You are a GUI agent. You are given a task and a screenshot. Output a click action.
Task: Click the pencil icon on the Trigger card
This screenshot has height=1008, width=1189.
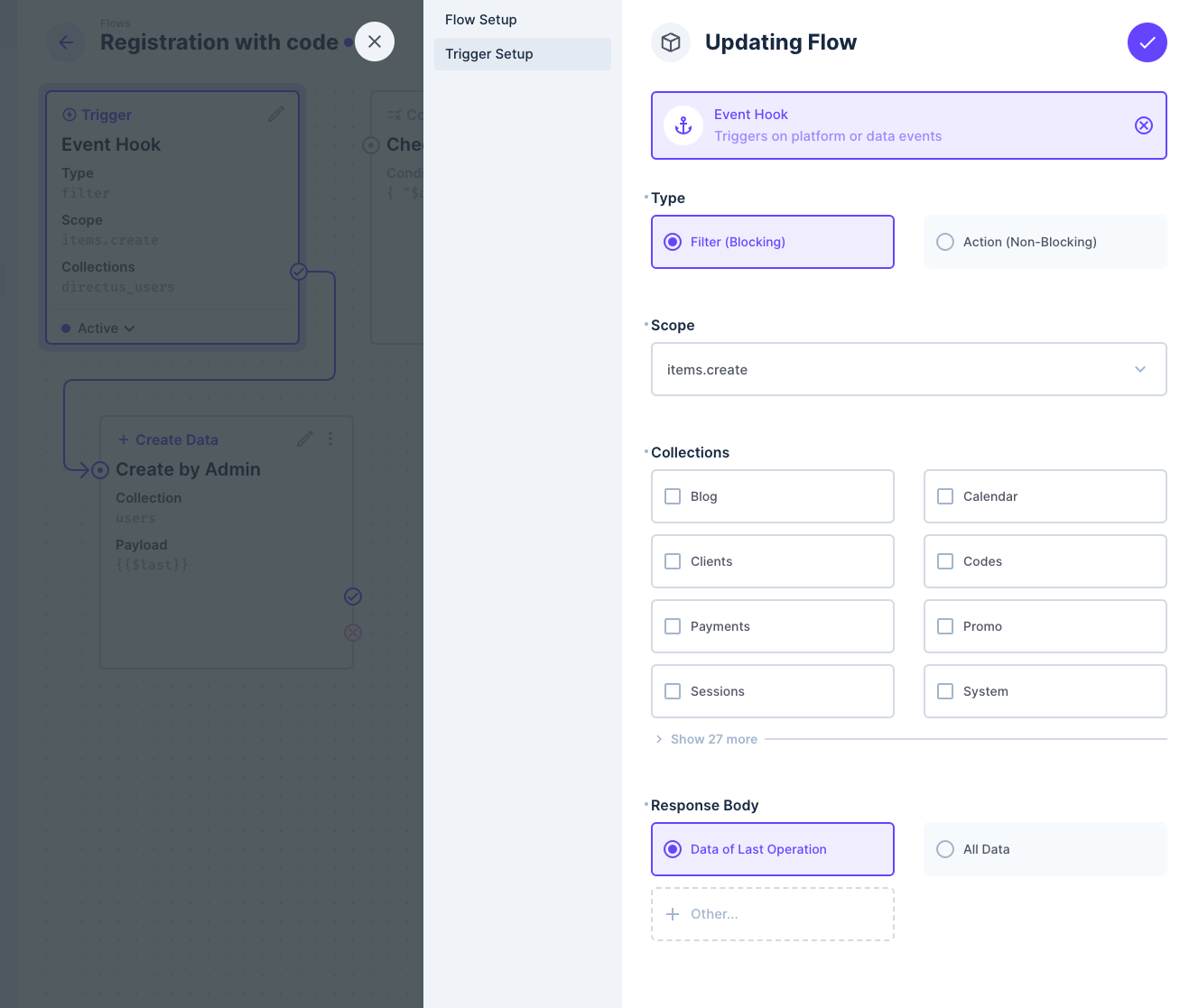pyautogui.click(x=275, y=114)
